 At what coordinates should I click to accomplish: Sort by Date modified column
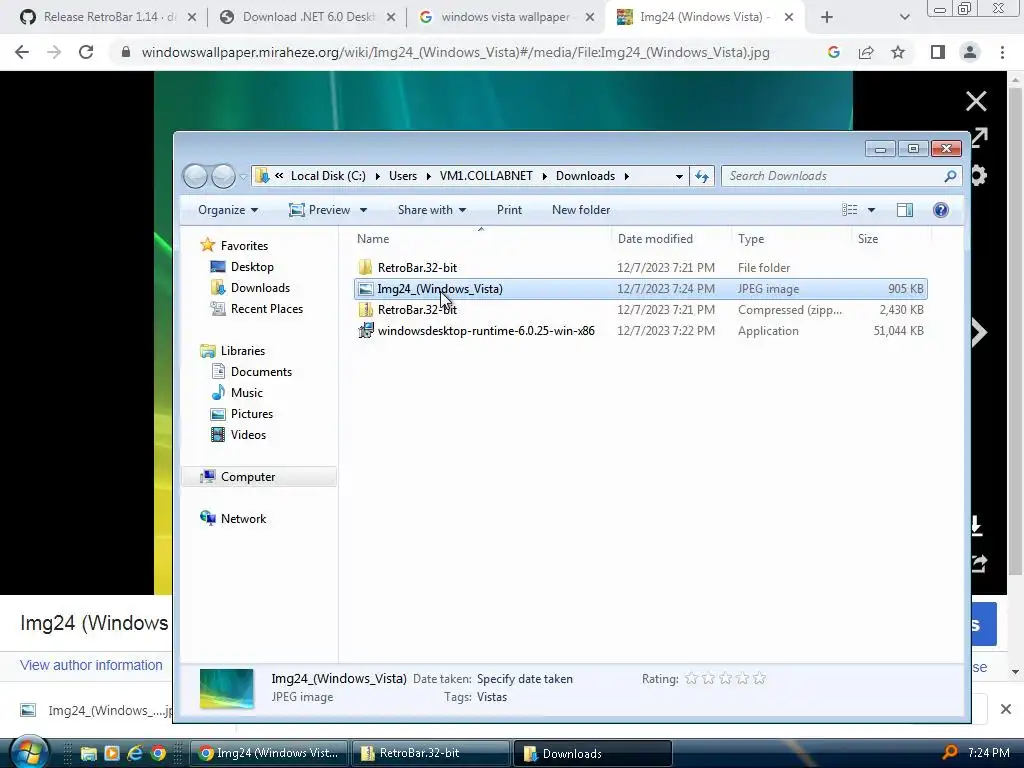click(671, 239)
